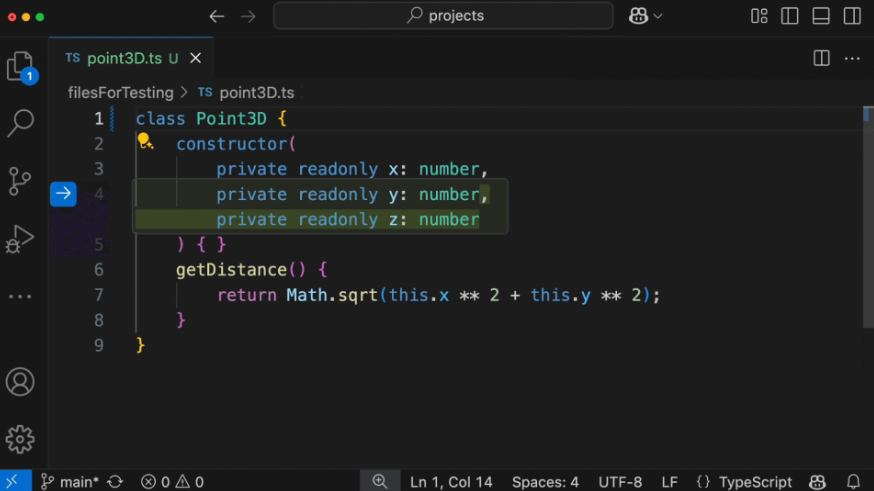Open editor More Actions ellipsis menu
Viewport: 874px width, 491px height.
tap(852, 58)
